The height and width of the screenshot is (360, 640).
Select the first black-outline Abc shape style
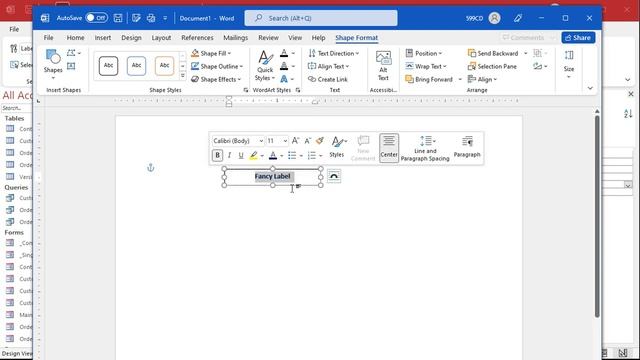pyautogui.click(x=108, y=66)
